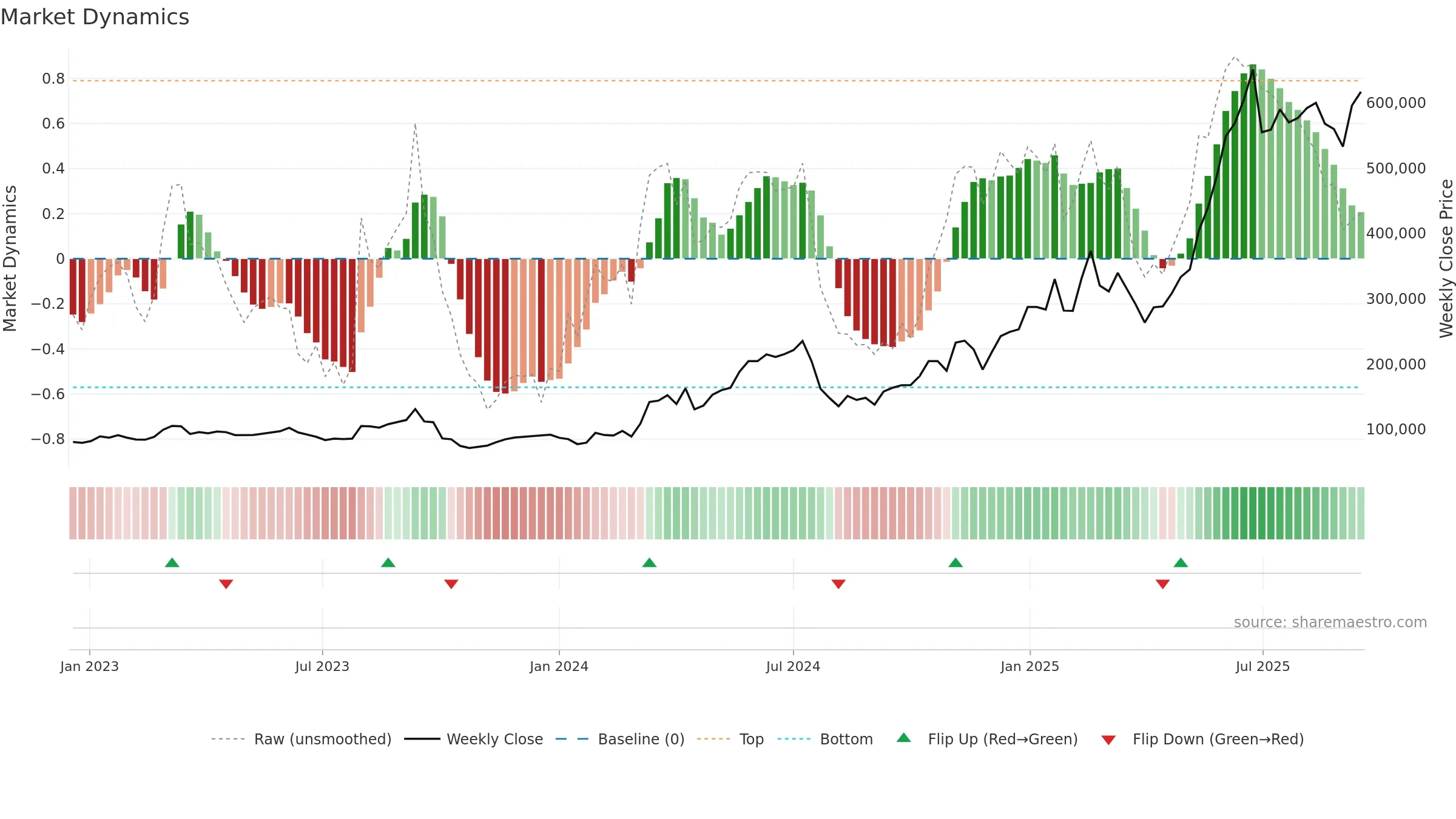
Task: Click the 300,000 right-axis price label
Action: tap(1396, 299)
